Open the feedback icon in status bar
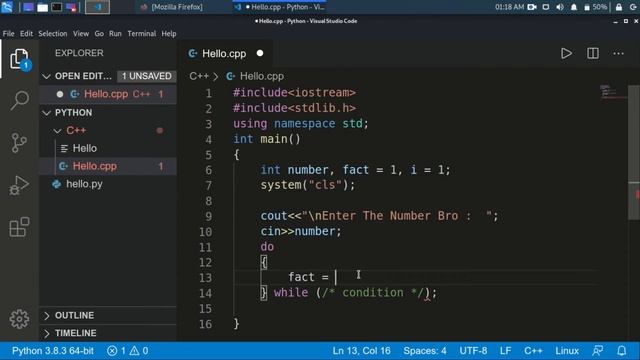 coord(598,351)
